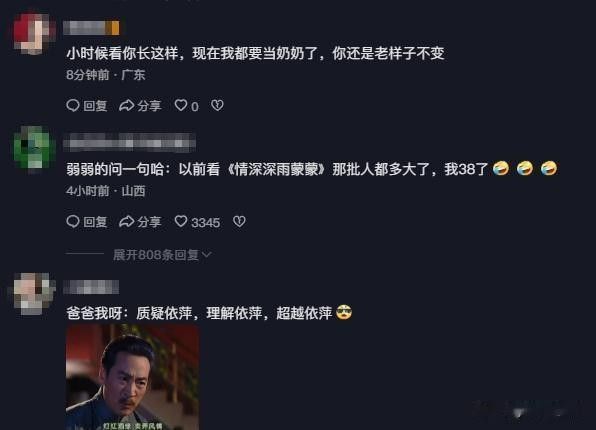Share the first comment from 广东

140,105
